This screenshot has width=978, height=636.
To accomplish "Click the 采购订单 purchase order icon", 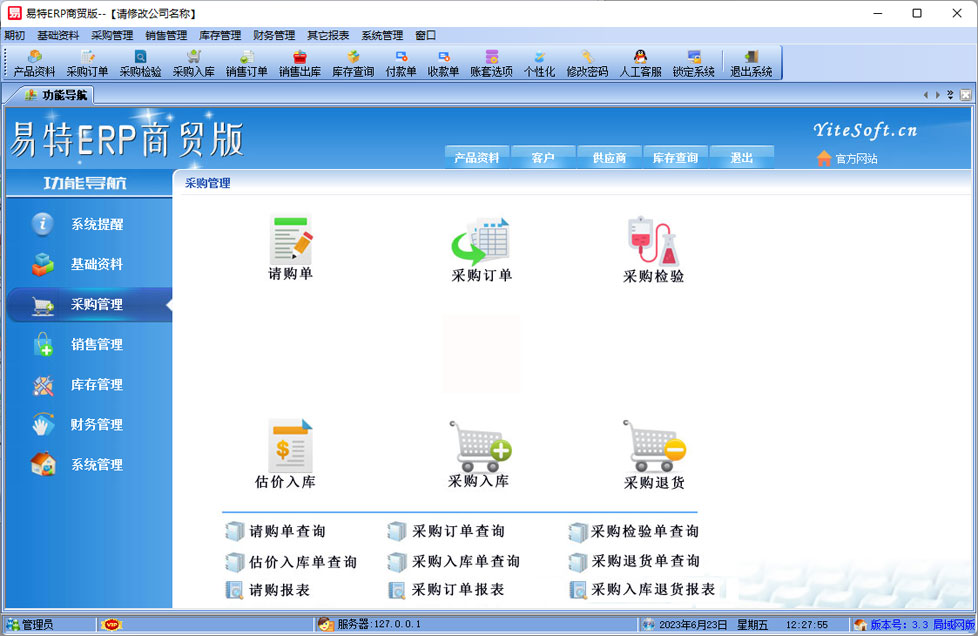I will click(481, 243).
